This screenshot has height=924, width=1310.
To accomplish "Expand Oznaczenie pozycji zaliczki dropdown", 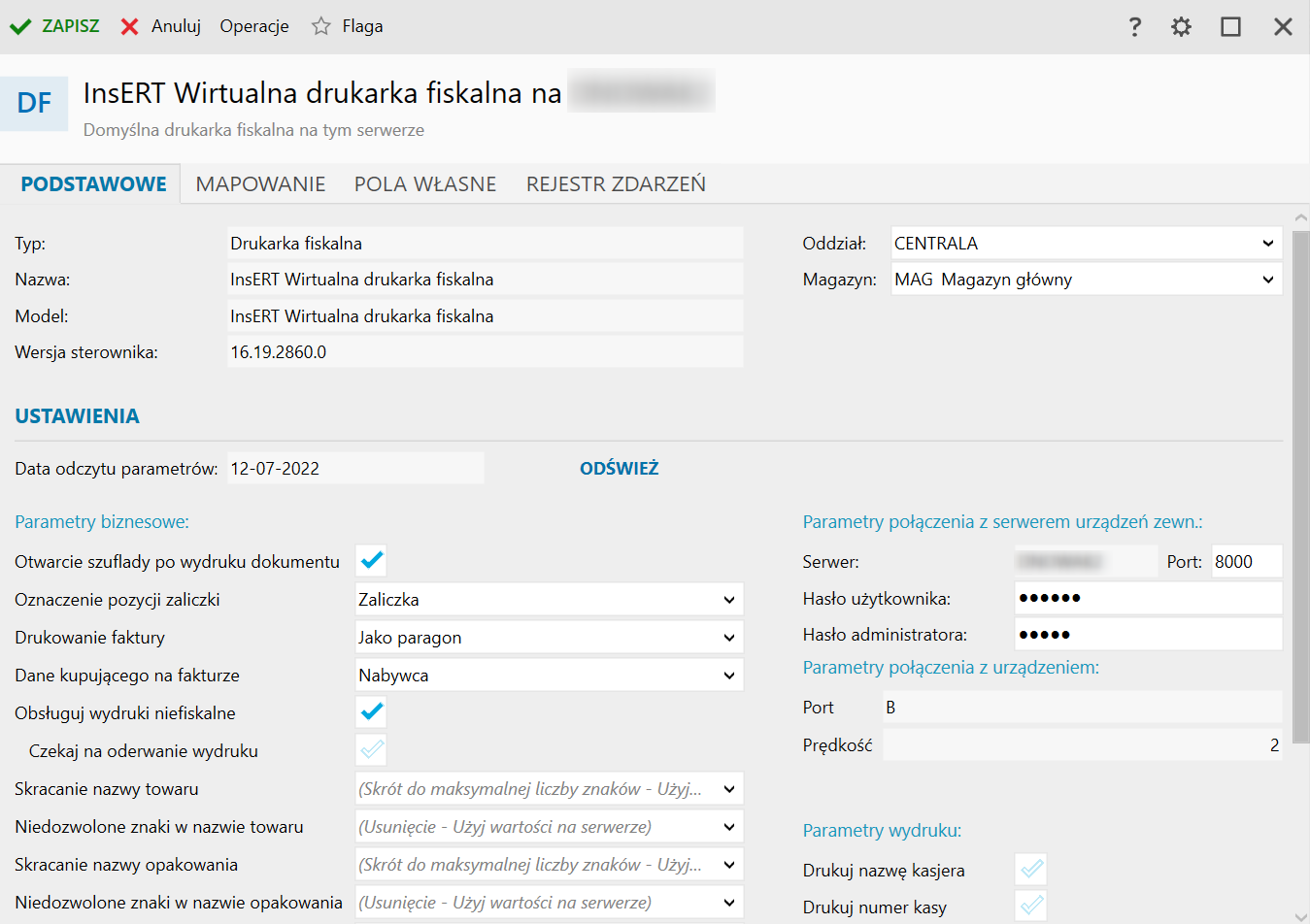I will click(x=550, y=600).
